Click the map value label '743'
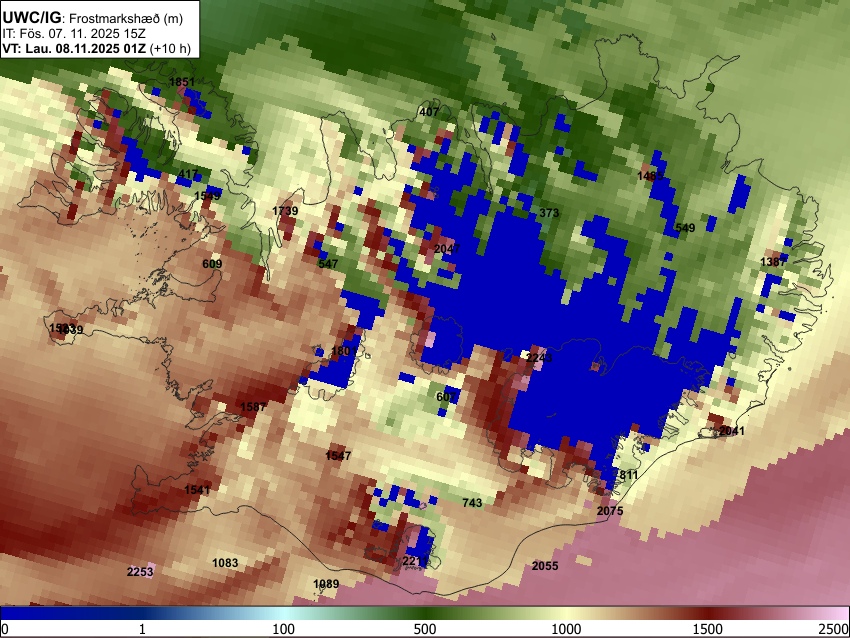Viewport: 850px width, 638px height. pyautogui.click(x=472, y=502)
